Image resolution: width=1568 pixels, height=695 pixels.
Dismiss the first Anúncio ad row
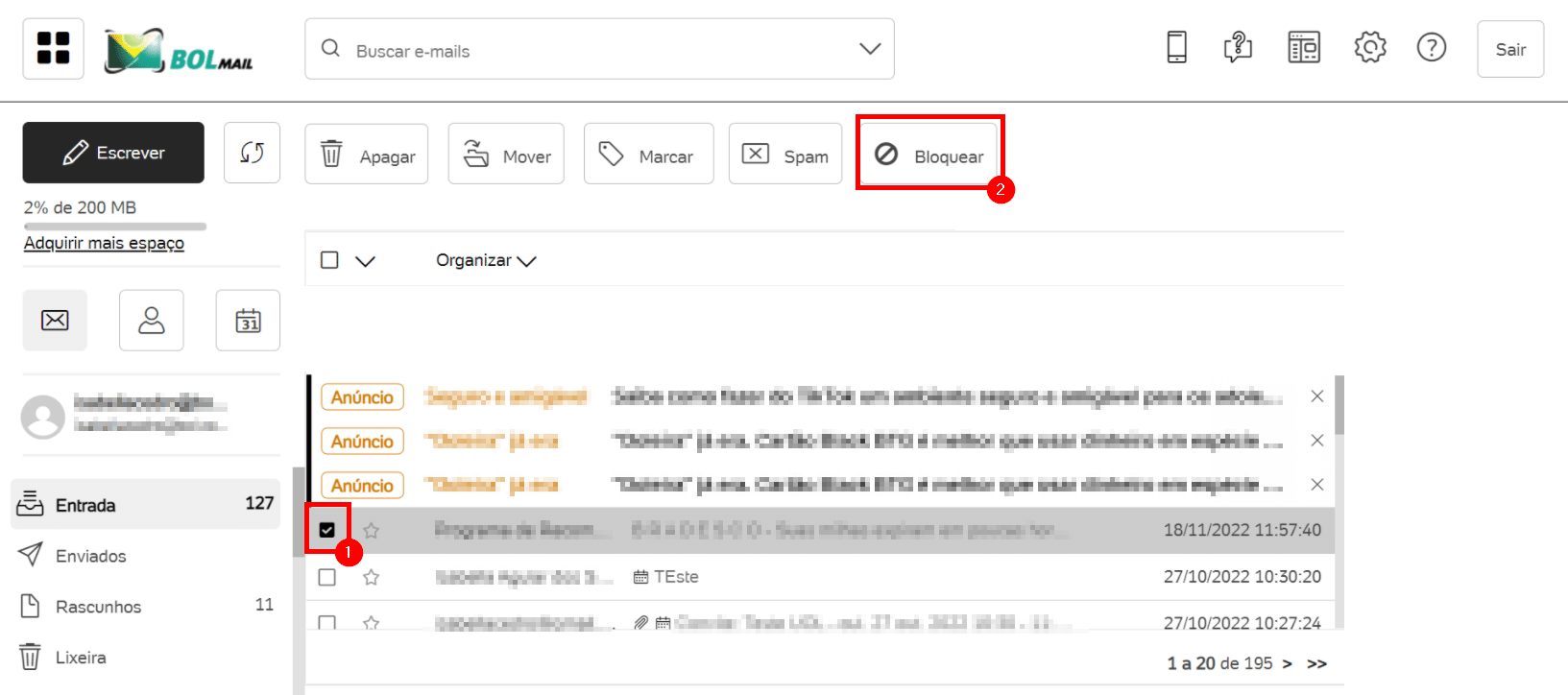click(x=1317, y=396)
